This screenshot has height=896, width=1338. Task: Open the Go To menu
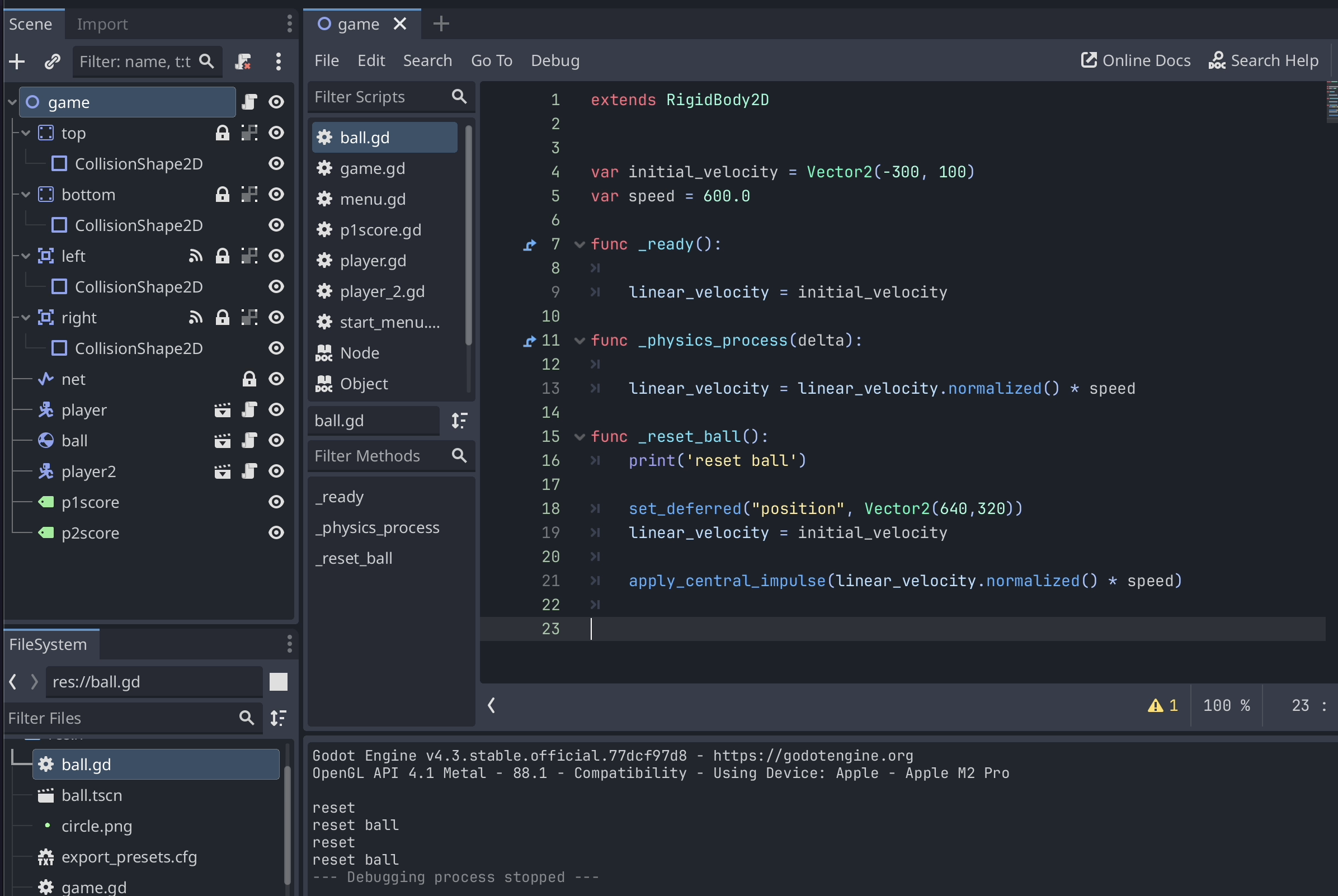point(492,60)
